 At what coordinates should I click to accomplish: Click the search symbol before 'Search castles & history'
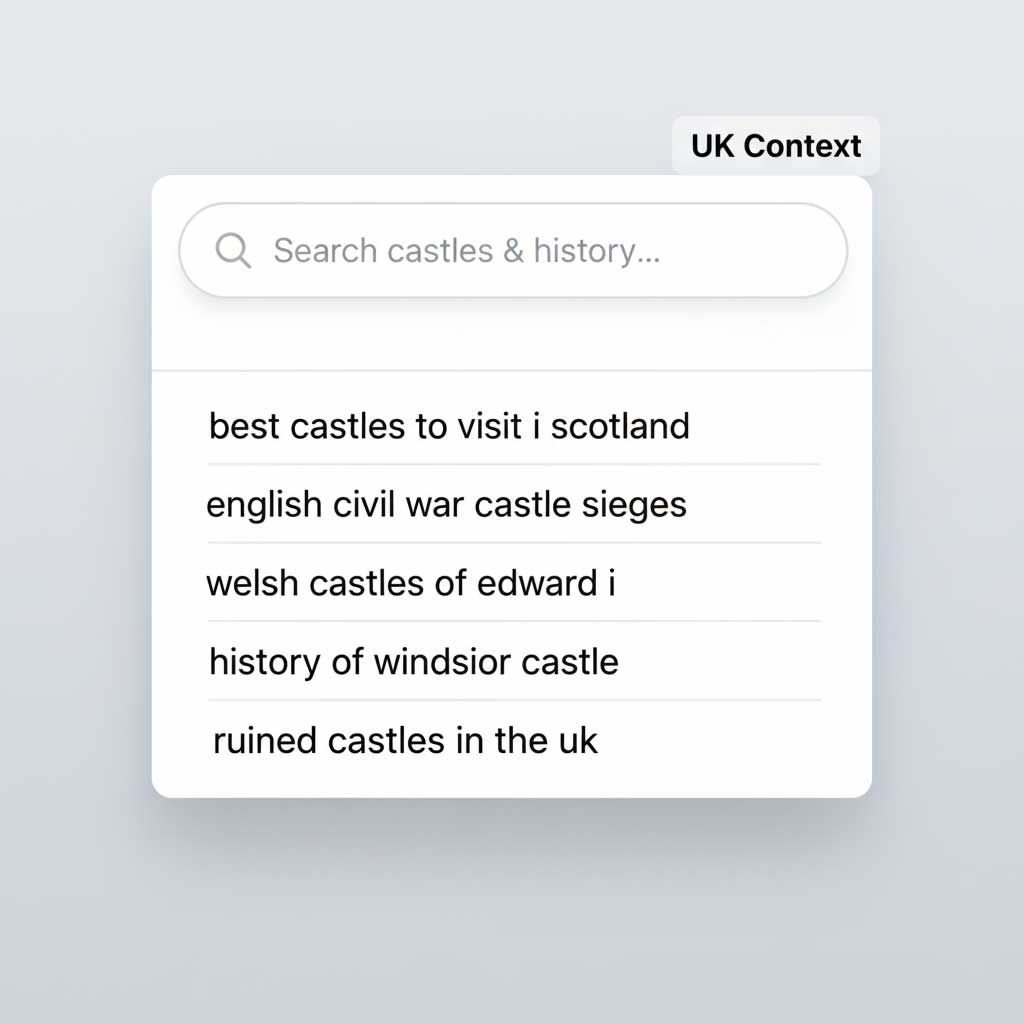point(233,251)
